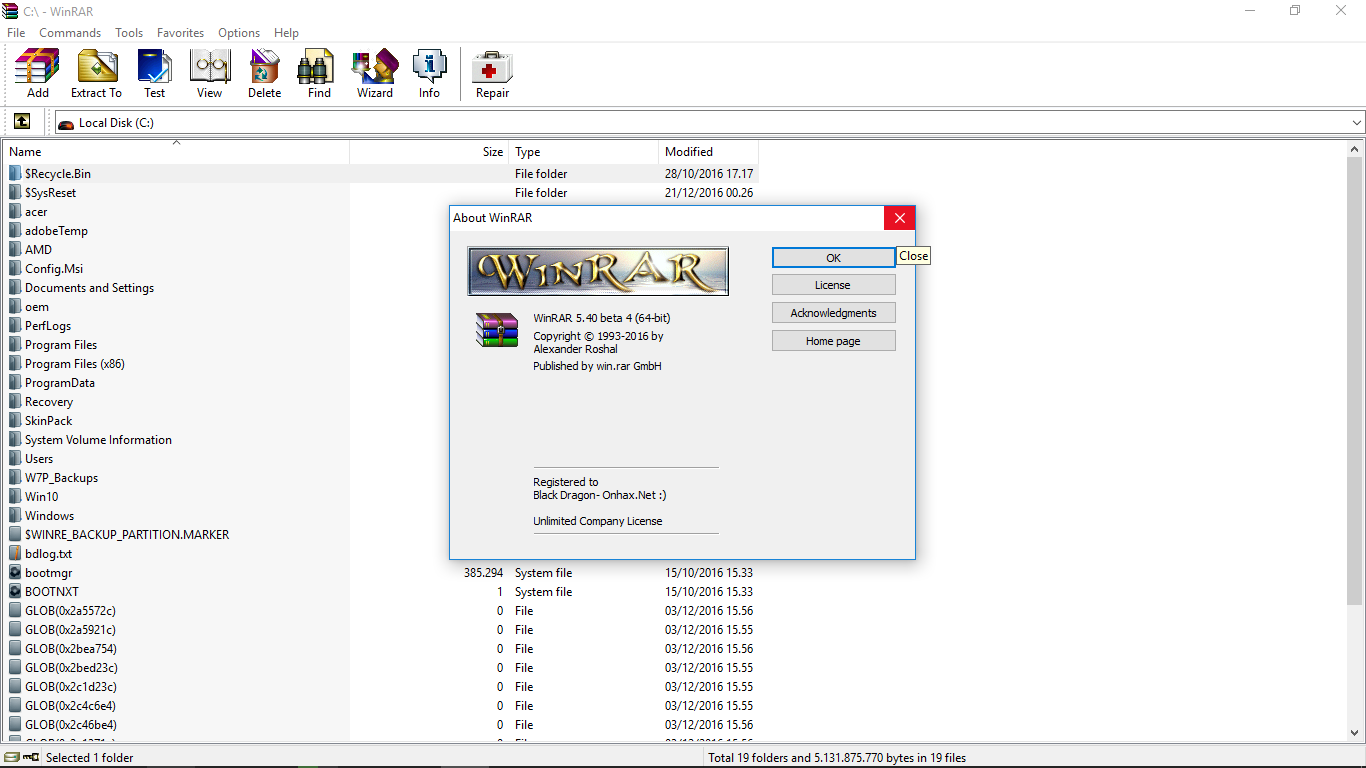Click the bootmgr system file icon
This screenshot has width=1366, height=768.
[15, 572]
